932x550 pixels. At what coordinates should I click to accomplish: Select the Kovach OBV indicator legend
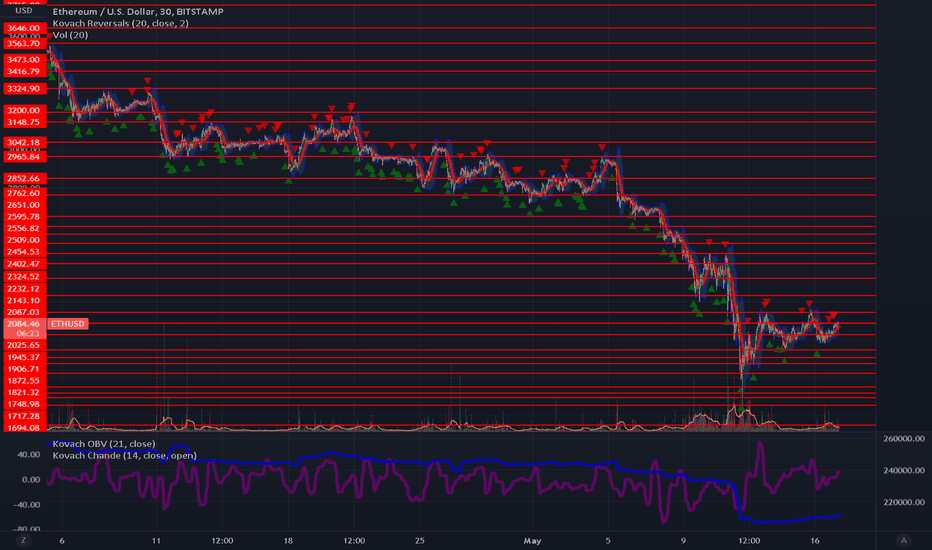pos(104,444)
